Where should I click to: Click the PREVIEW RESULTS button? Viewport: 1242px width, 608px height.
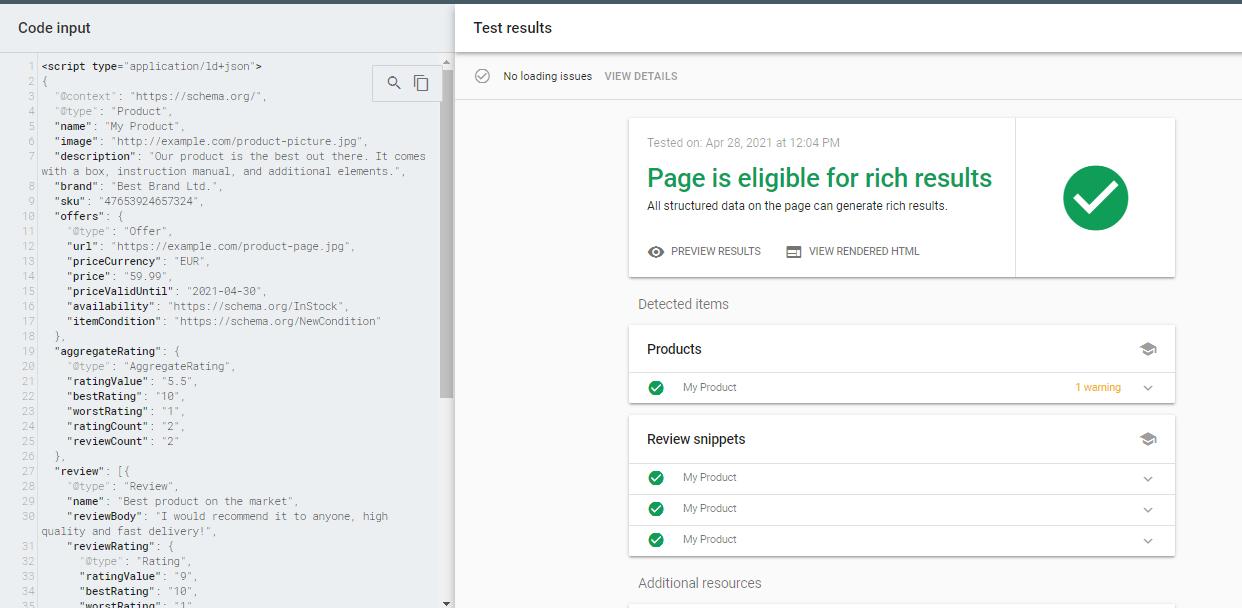pyautogui.click(x=716, y=252)
